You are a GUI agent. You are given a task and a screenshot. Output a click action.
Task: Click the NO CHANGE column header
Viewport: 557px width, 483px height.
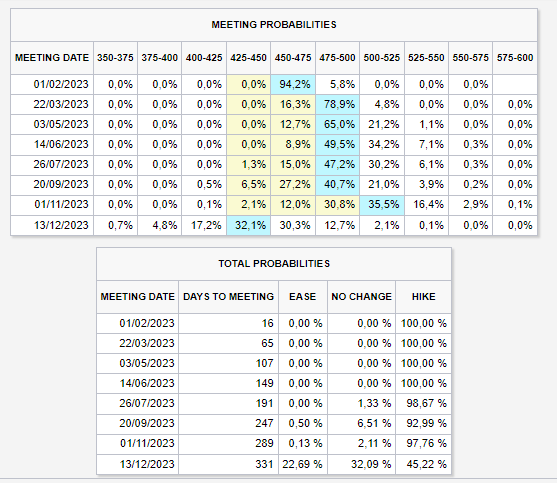point(362,297)
